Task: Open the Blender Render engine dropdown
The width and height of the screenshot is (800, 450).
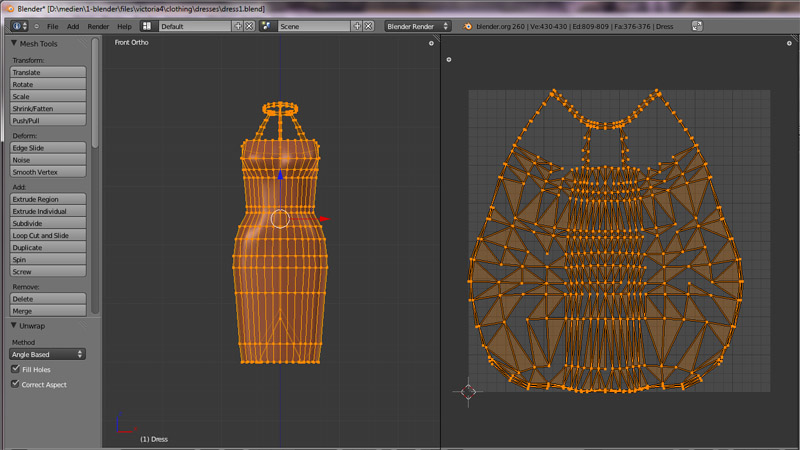Action: [x=418, y=26]
